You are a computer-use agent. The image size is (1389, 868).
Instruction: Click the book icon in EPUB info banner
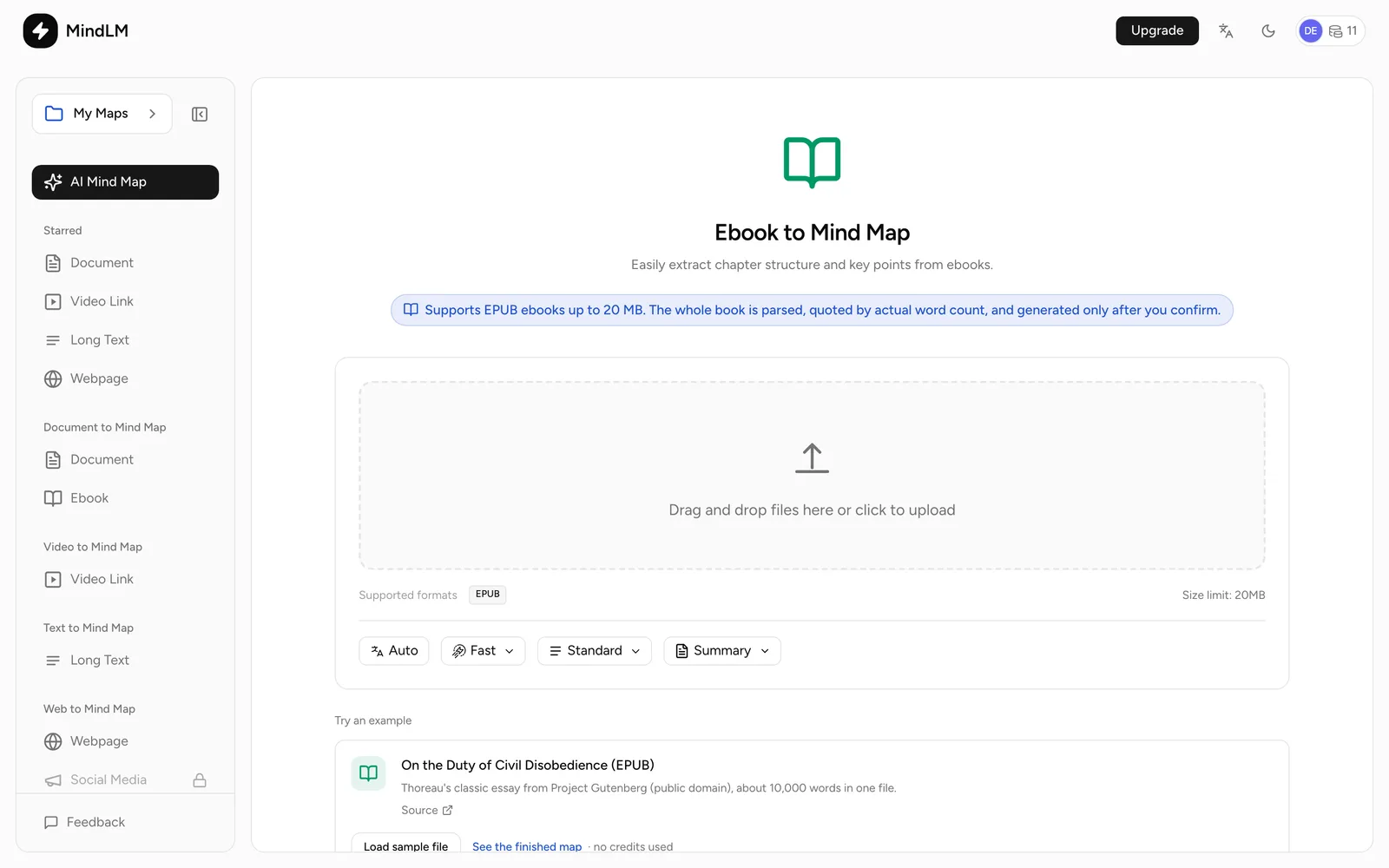coord(411,310)
